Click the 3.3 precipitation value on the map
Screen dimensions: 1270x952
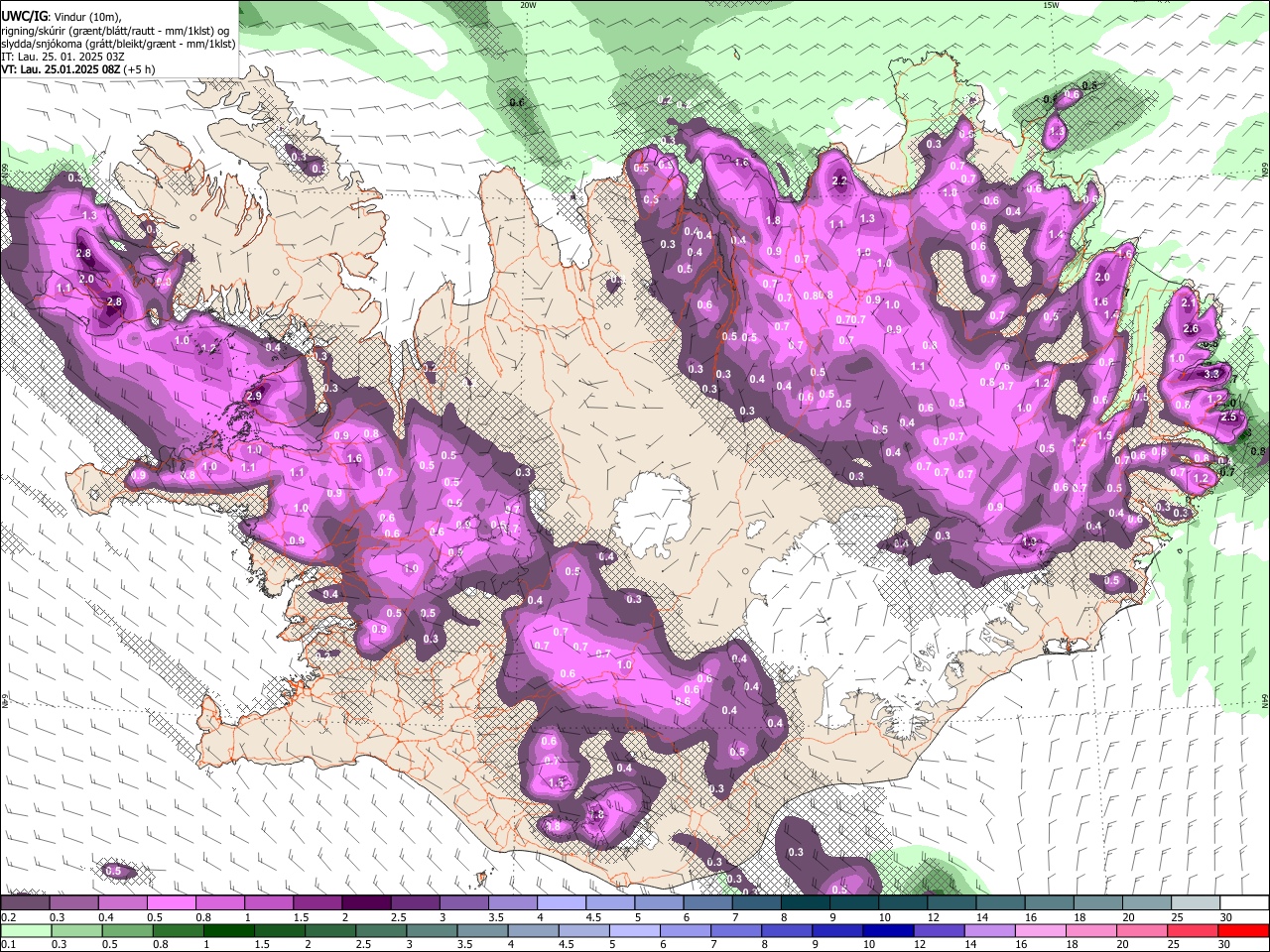1211,375
